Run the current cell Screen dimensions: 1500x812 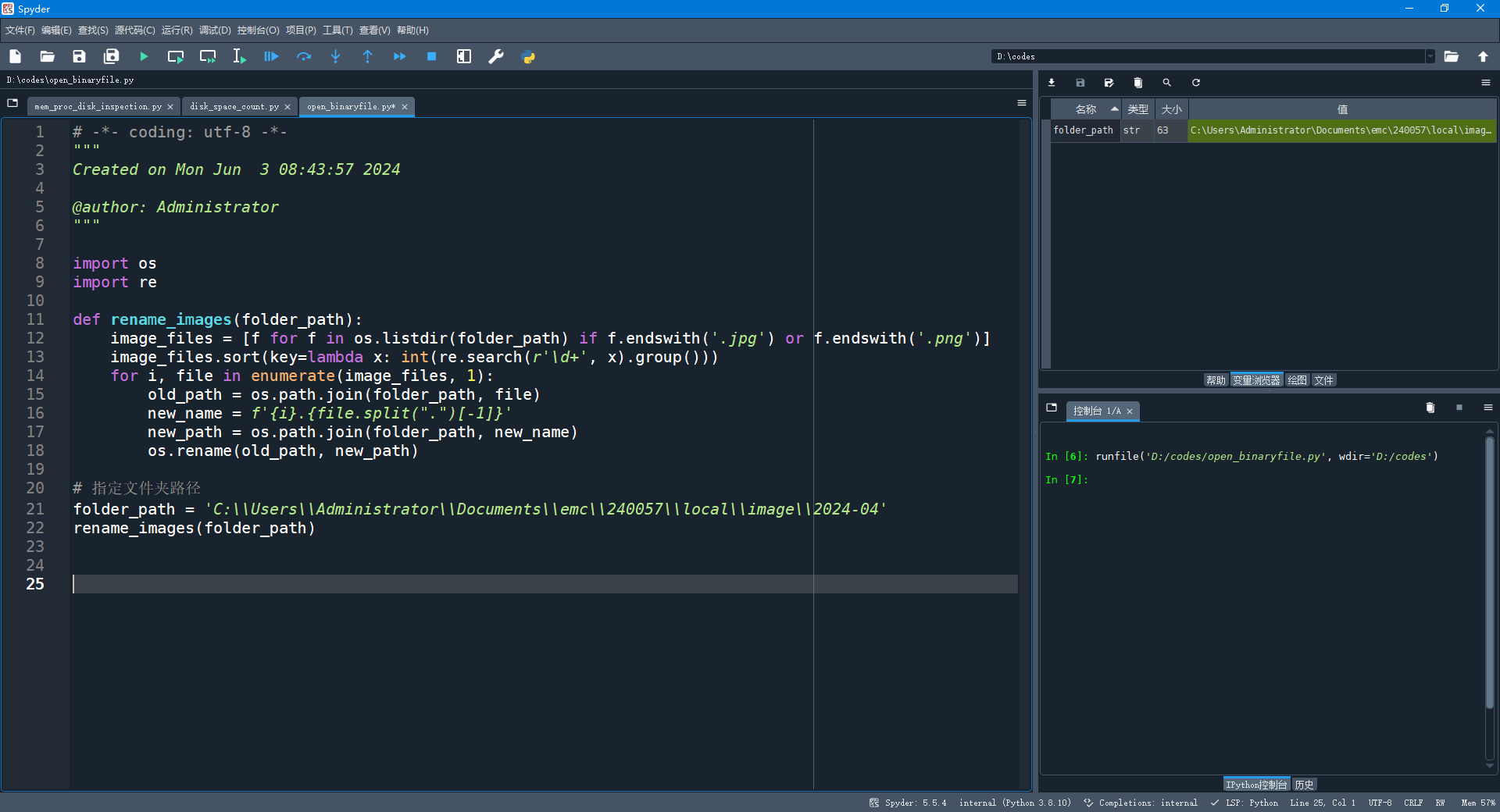click(176, 56)
